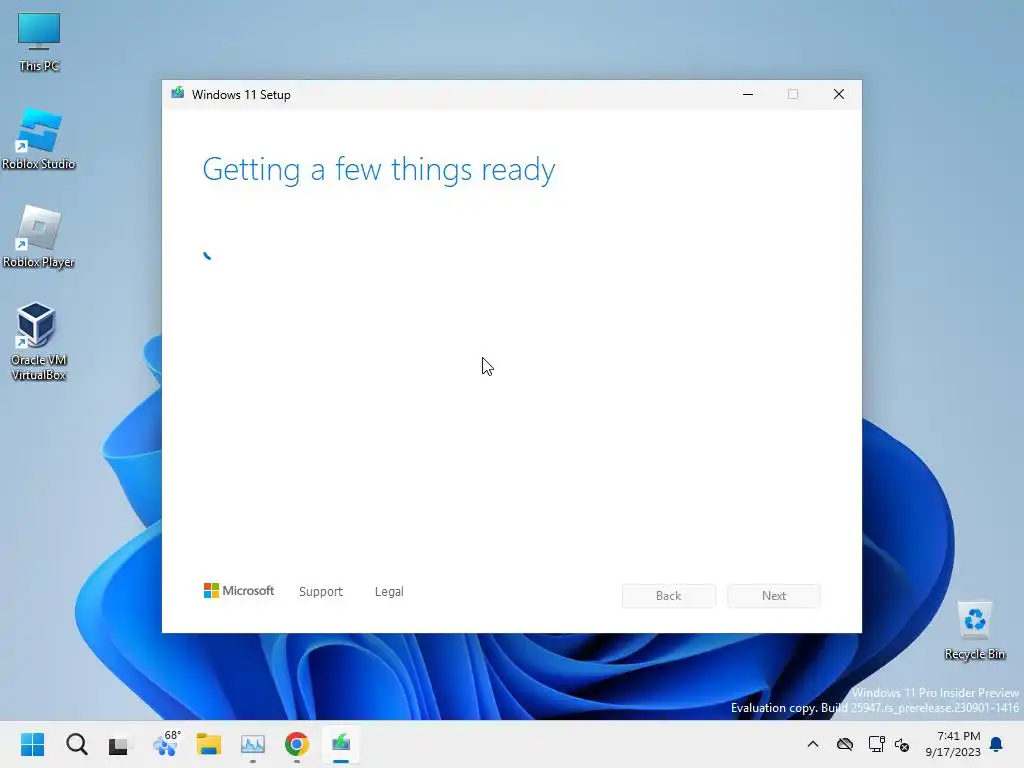This screenshot has width=1024, height=768.
Task: Open the notifications bell icon
Action: [x=997, y=744]
